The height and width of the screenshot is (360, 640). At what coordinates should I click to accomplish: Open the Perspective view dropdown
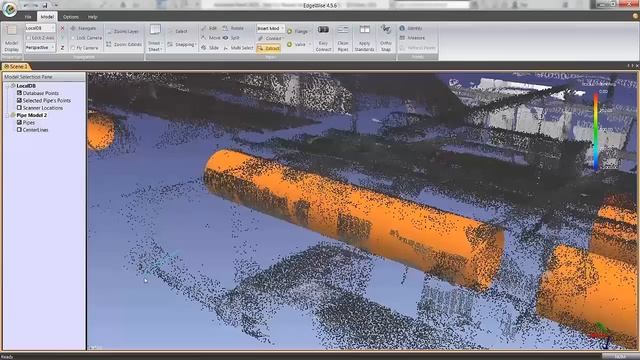tap(40, 47)
